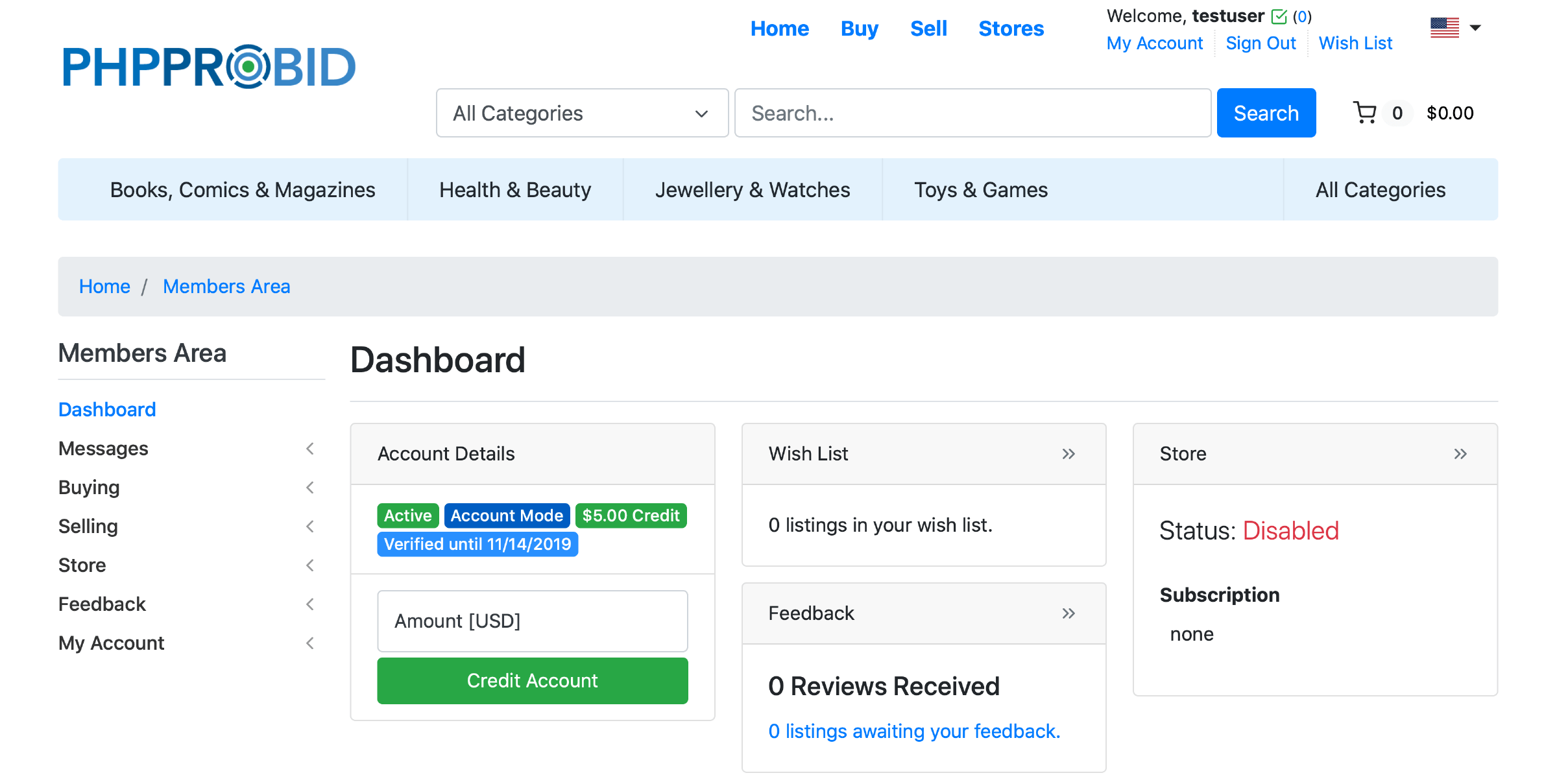Image resolution: width=1557 pixels, height=784 pixels.
Task: Click the green Credit Account button
Action: (532, 681)
